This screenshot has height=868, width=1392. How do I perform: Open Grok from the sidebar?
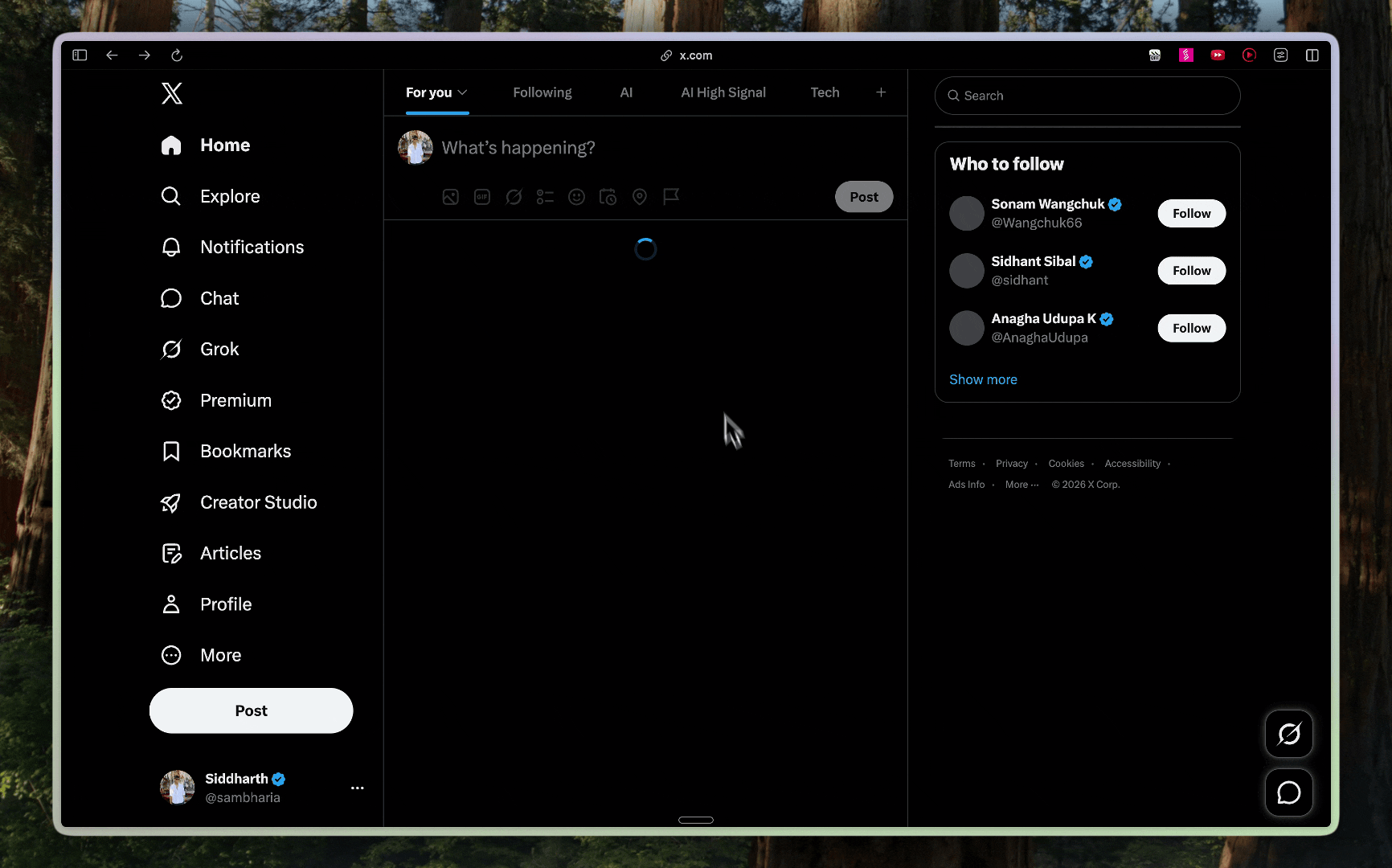200,349
